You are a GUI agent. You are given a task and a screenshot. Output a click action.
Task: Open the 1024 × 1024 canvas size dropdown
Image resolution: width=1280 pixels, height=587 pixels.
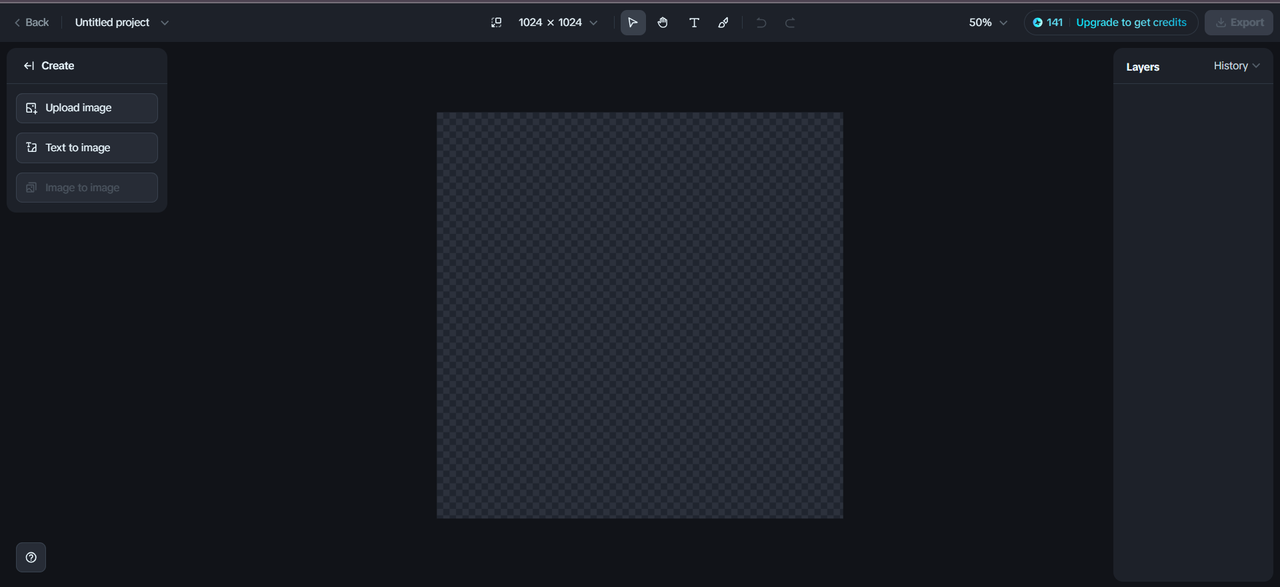(558, 22)
